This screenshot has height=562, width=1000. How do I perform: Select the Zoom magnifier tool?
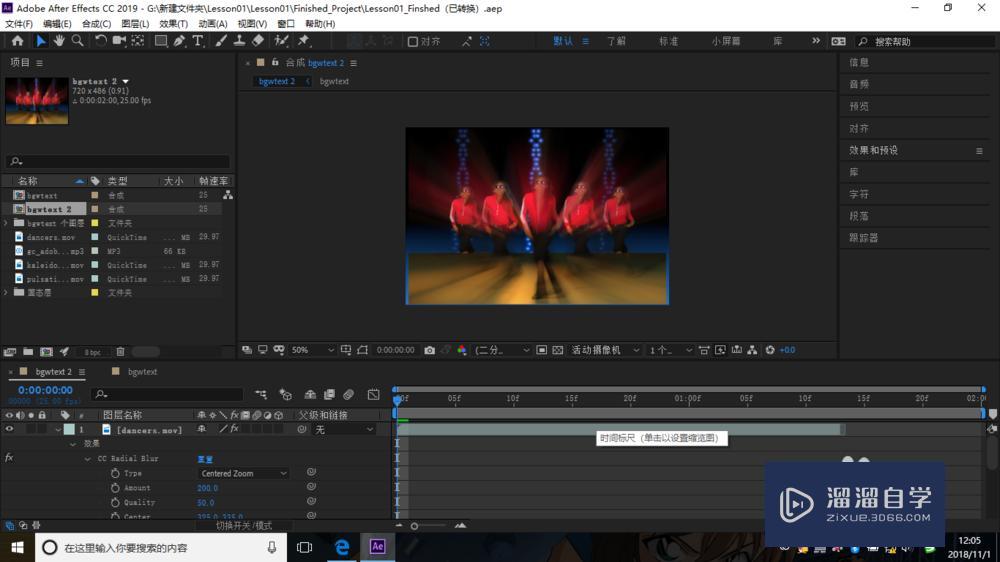point(77,41)
